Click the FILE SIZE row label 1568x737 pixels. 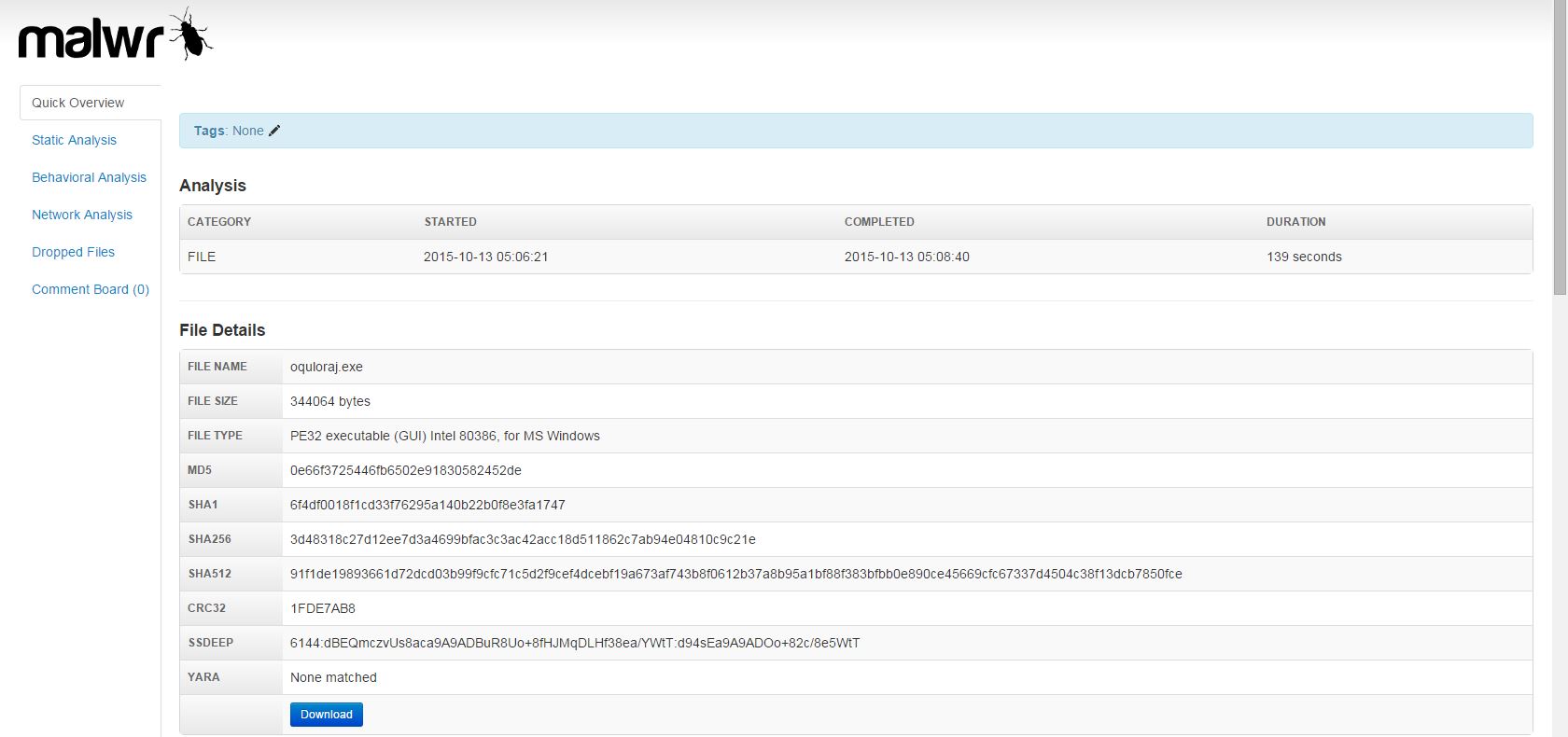pos(213,401)
